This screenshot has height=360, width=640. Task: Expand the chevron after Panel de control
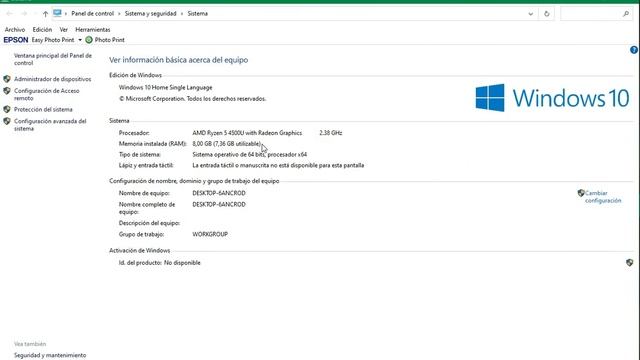[119, 13]
